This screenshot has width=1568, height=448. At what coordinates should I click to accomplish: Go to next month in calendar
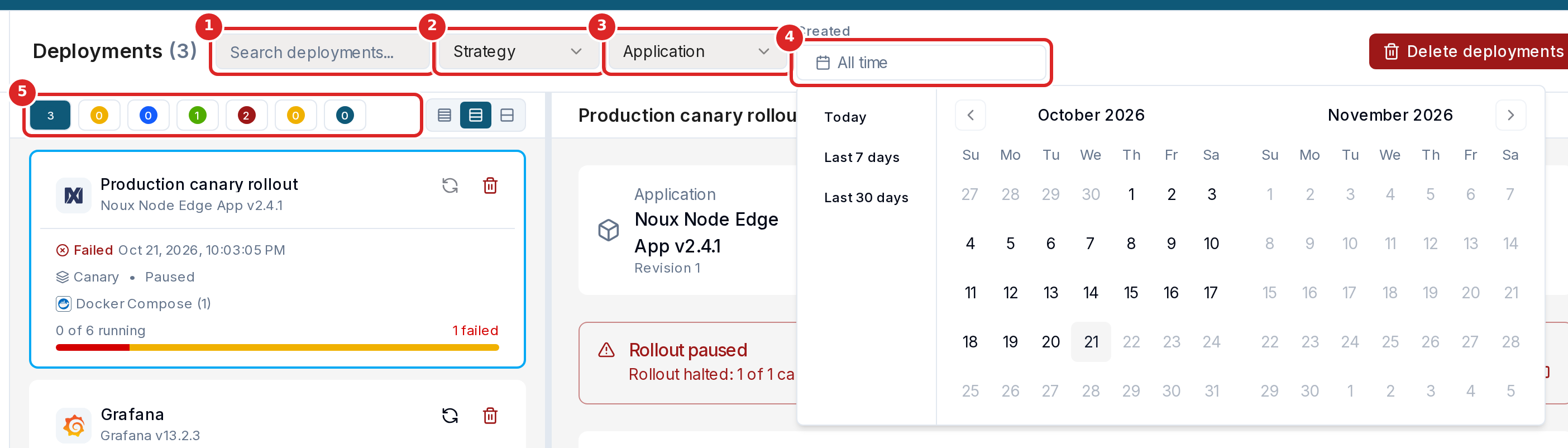(x=1510, y=115)
